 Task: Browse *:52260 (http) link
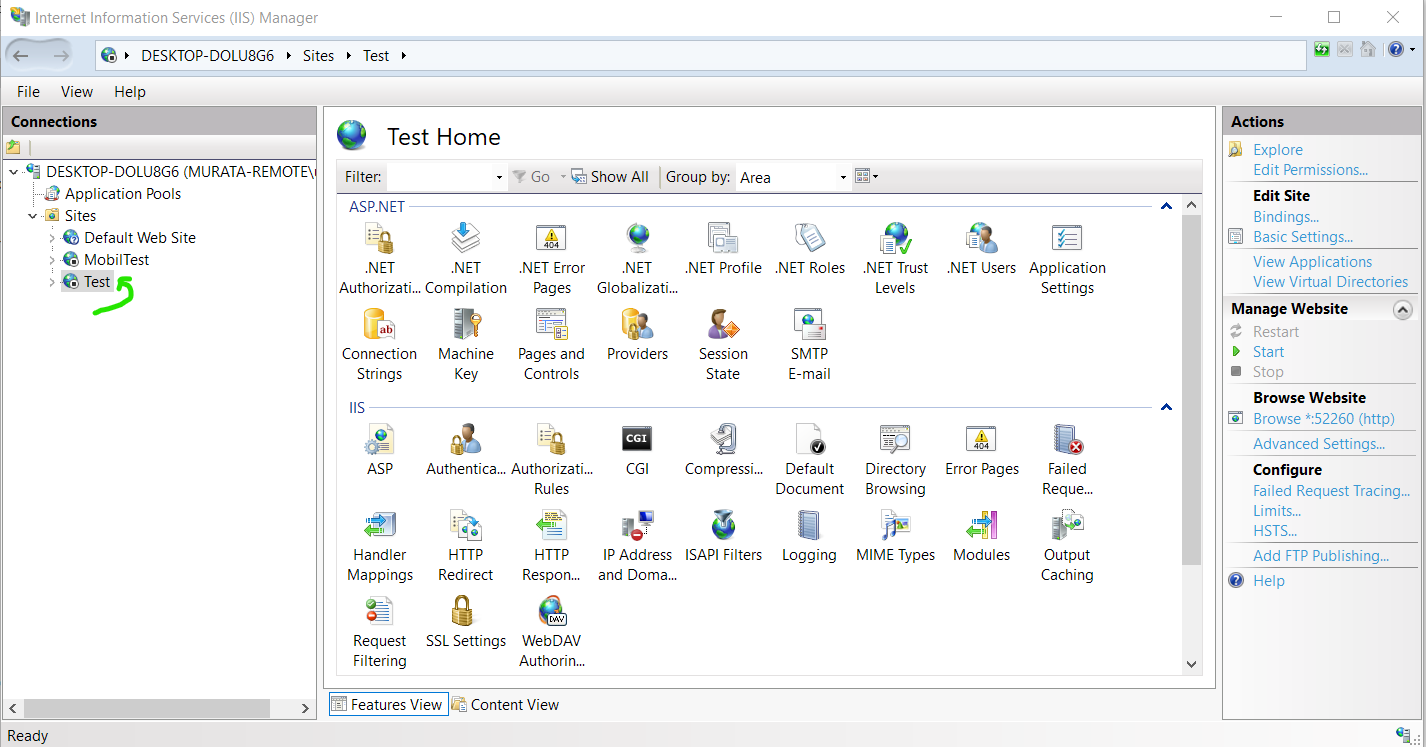1324,419
